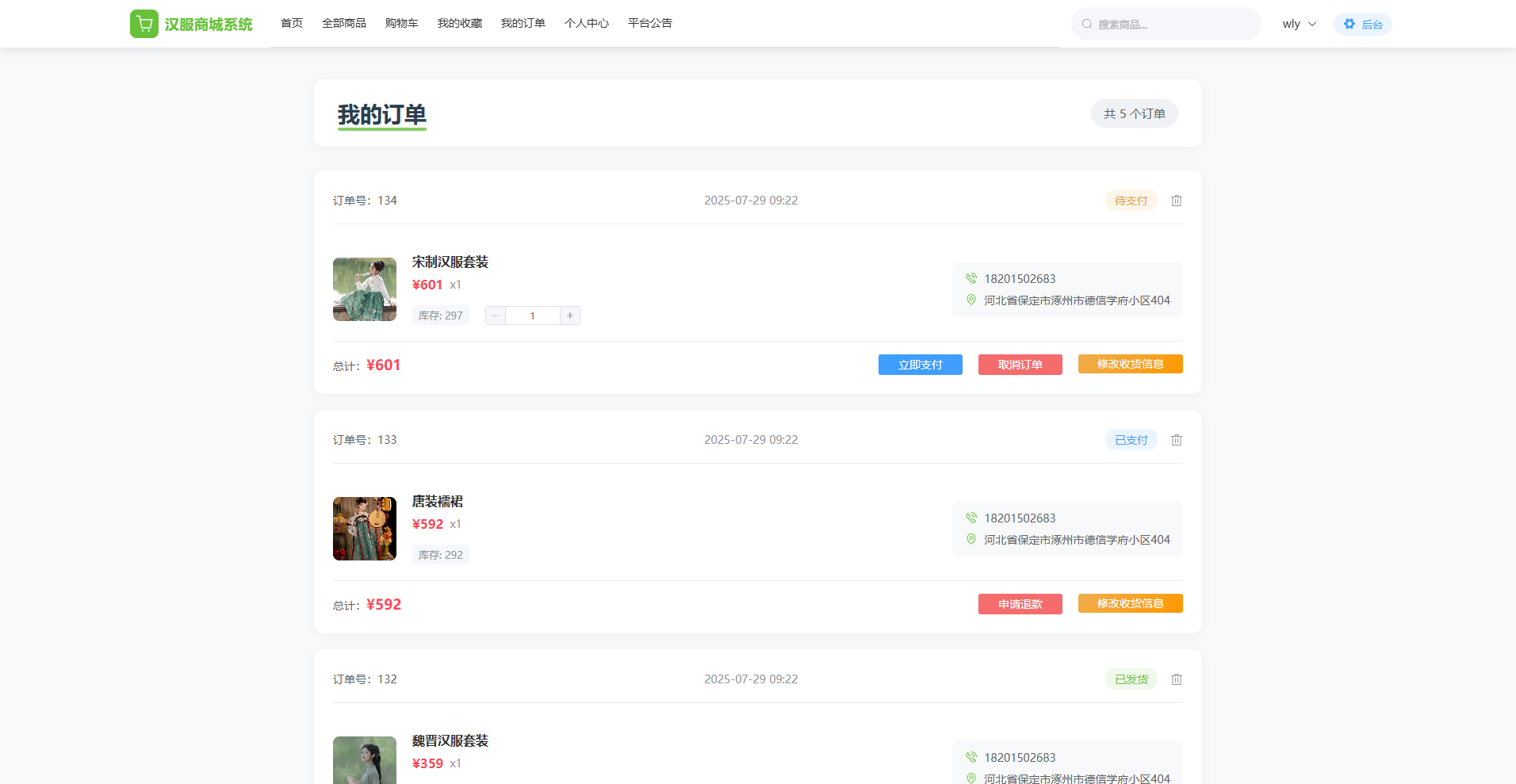Open 平台公告 from the top menu
Screen dimensions: 1516x784
[649, 23]
